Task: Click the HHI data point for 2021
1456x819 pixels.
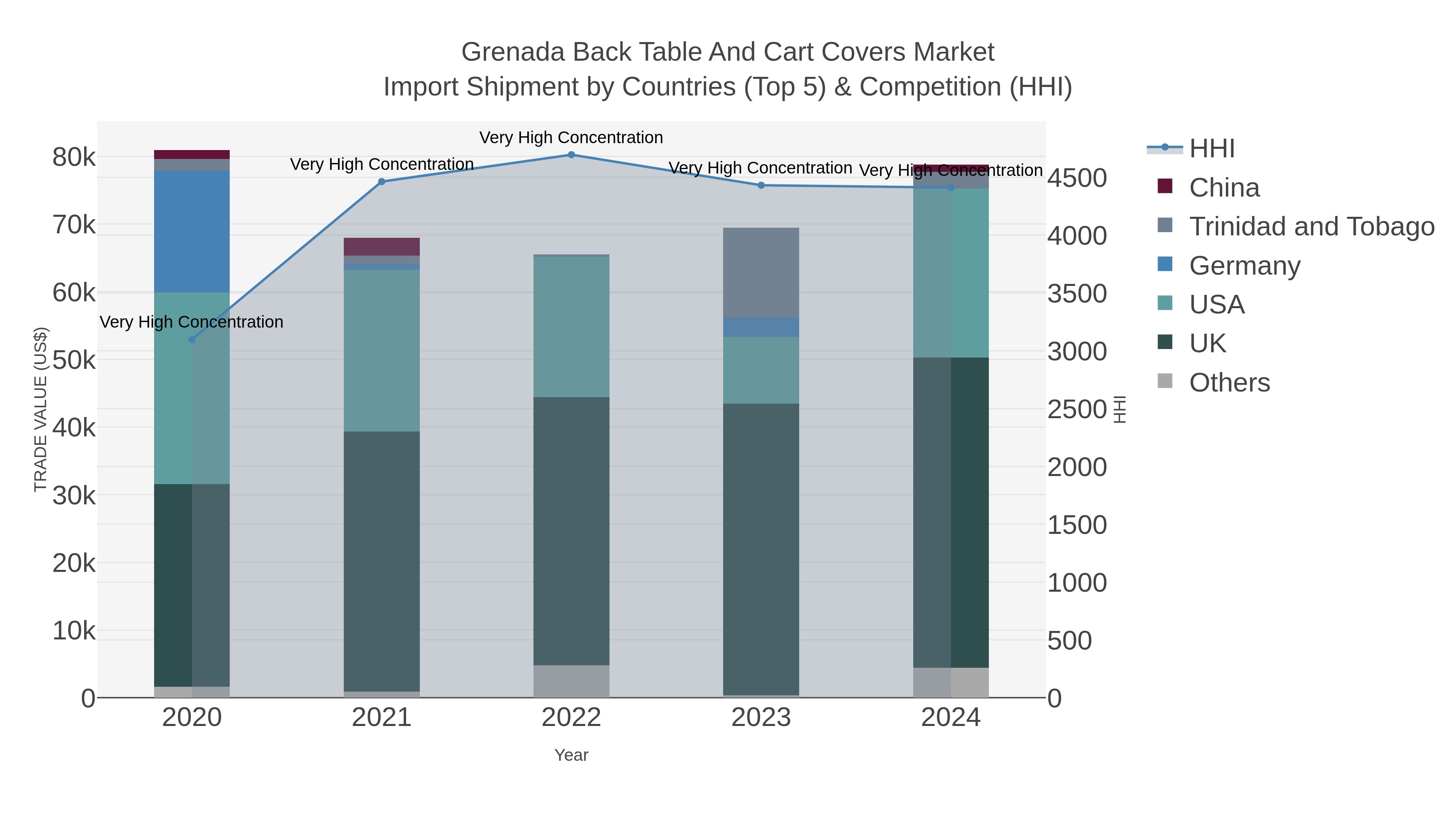Action: 381,182
